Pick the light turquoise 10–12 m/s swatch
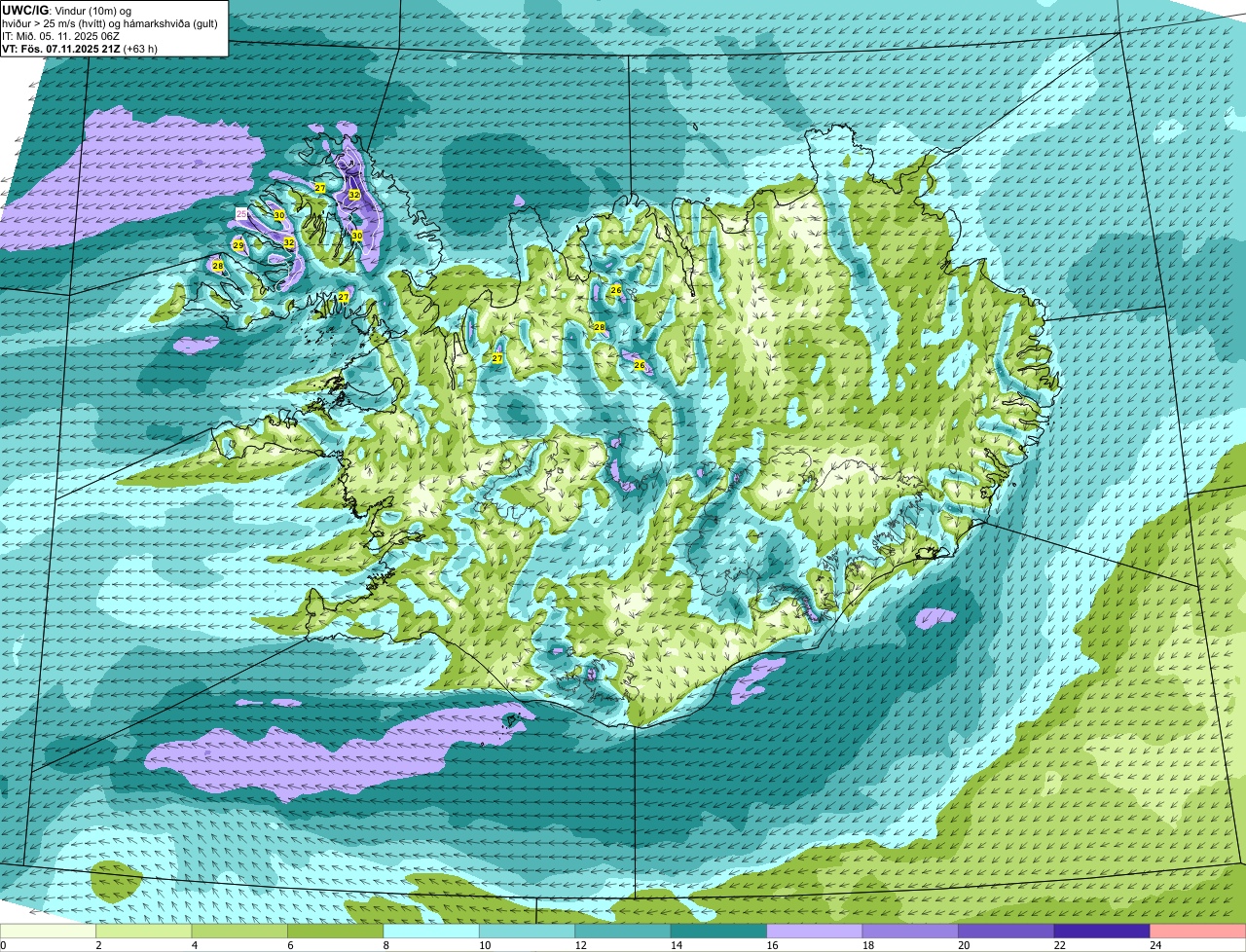 (529, 931)
